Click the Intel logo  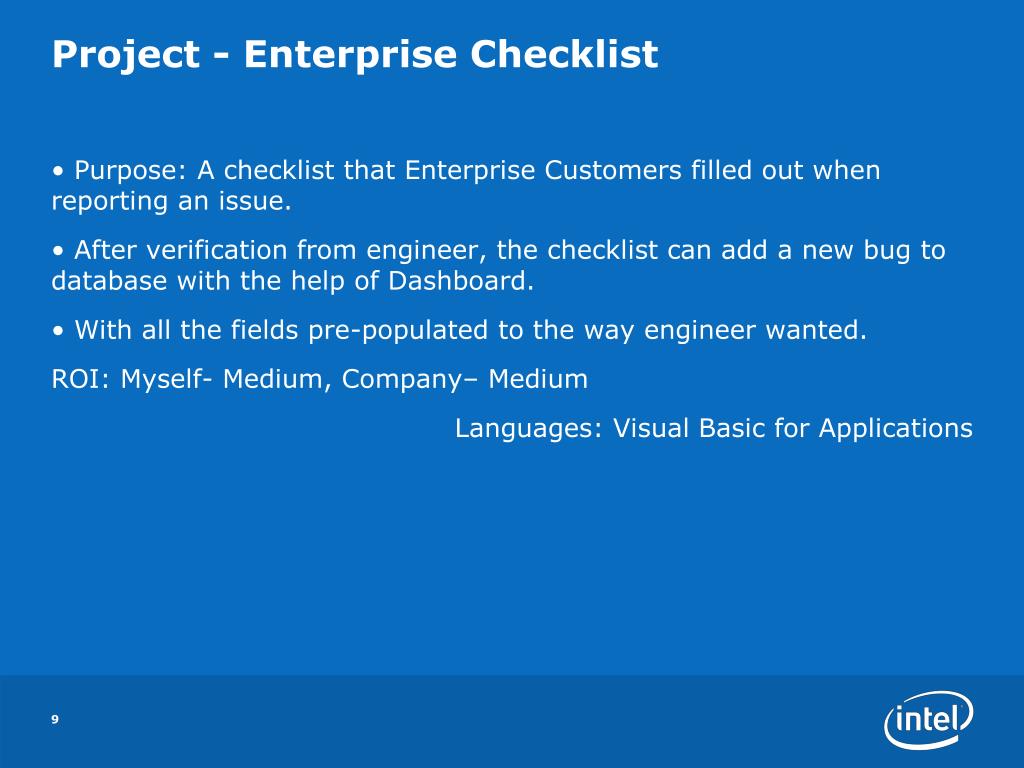[929, 720]
